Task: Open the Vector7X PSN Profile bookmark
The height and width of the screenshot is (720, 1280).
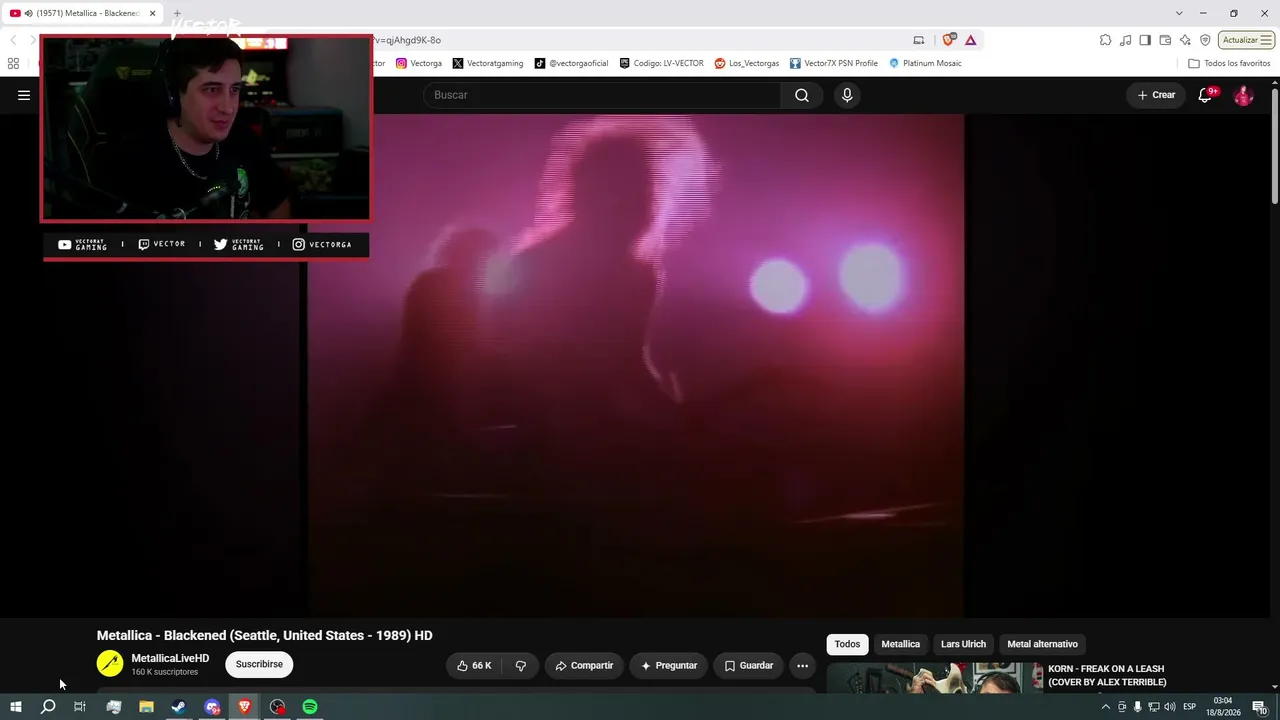Action: [x=834, y=63]
